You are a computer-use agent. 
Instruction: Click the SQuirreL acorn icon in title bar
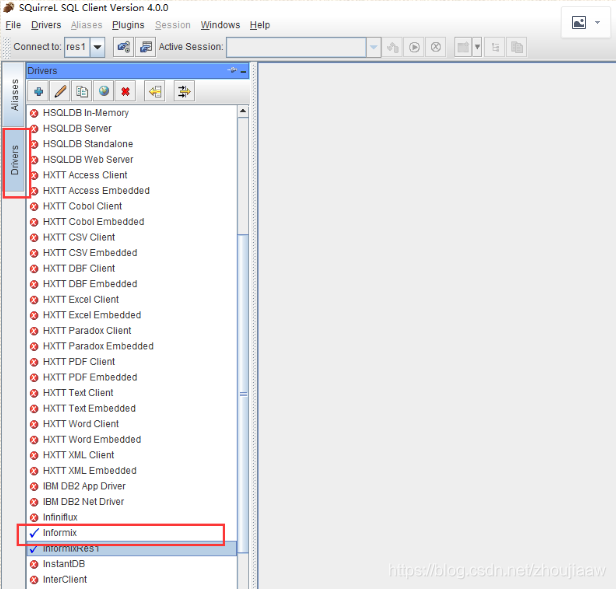[x=9, y=7]
